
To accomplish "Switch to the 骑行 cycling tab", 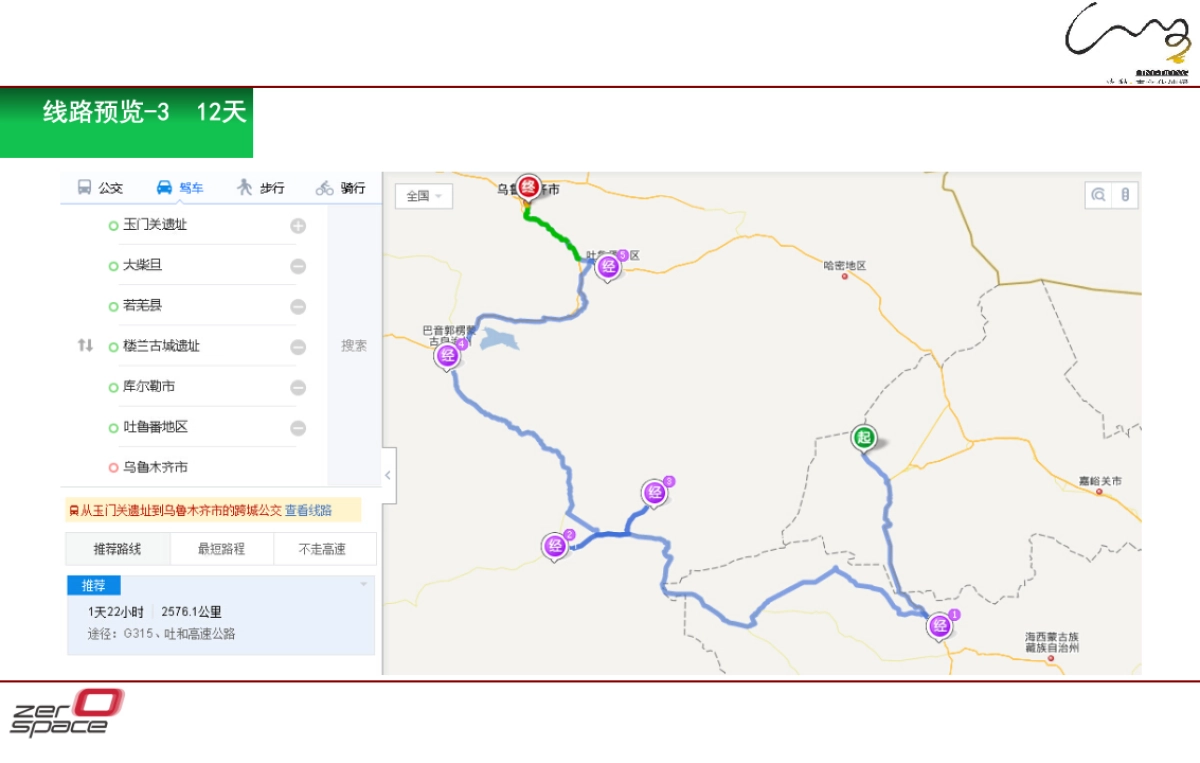I will [340, 188].
